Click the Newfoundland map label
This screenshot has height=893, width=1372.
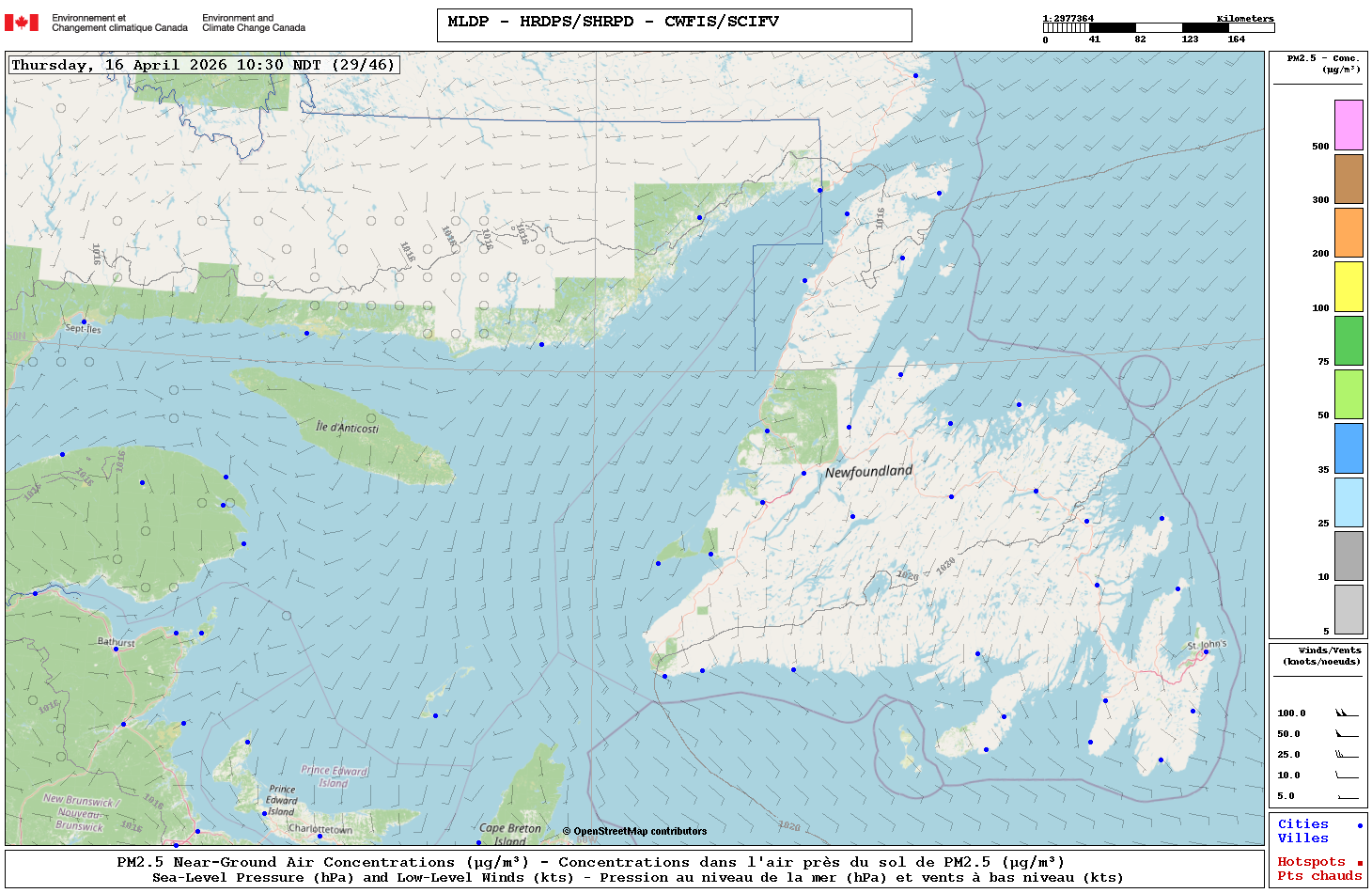pyautogui.click(x=868, y=471)
